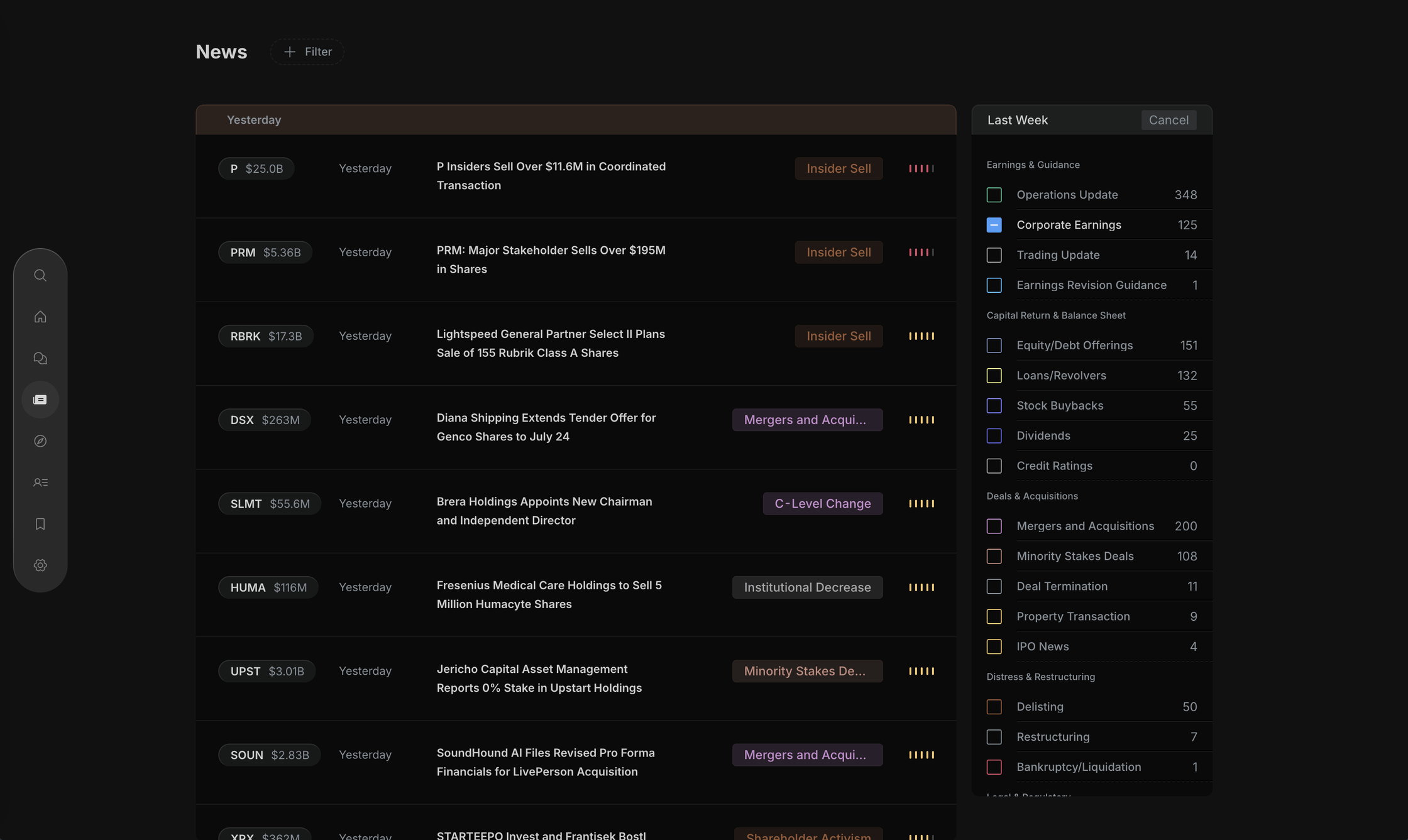1408x840 pixels.
Task: Click Insider Sell tag on RBRK row
Action: click(x=839, y=337)
